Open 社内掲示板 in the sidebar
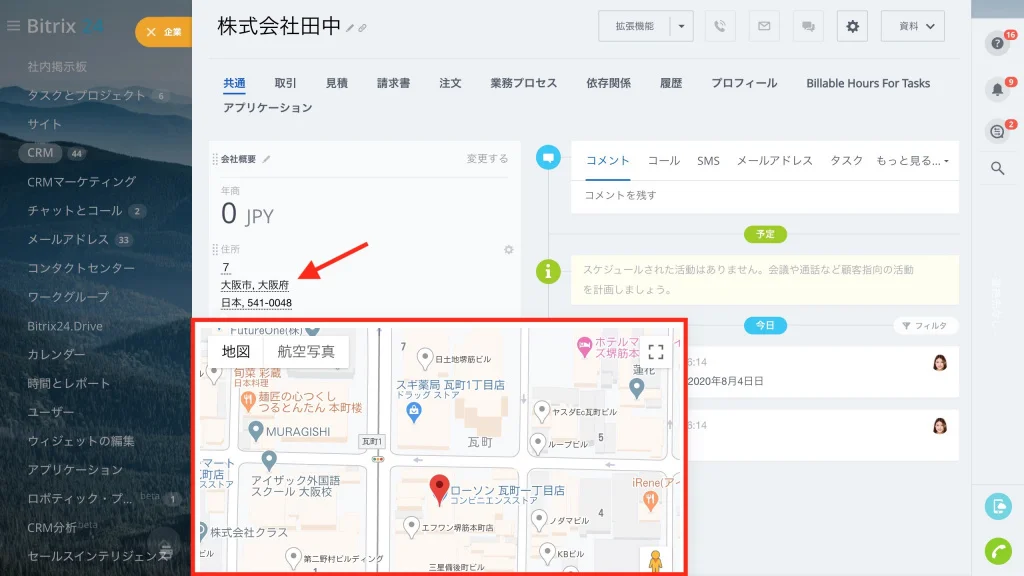 tap(57, 67)
